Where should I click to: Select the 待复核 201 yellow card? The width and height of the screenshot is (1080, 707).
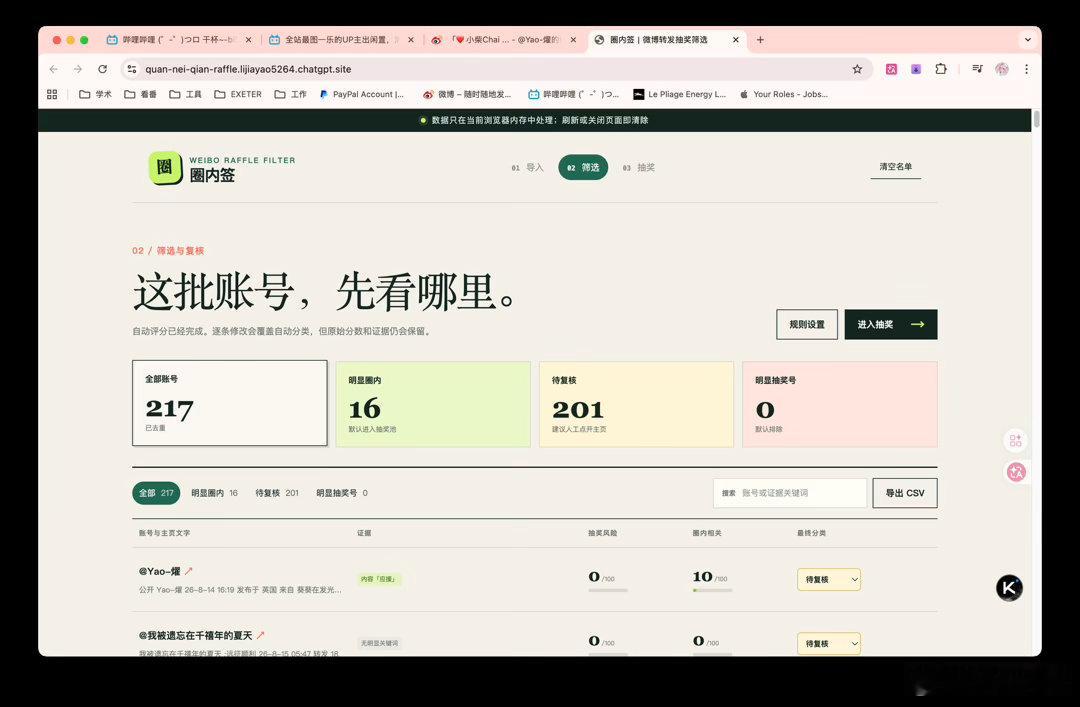coord(636,404)
